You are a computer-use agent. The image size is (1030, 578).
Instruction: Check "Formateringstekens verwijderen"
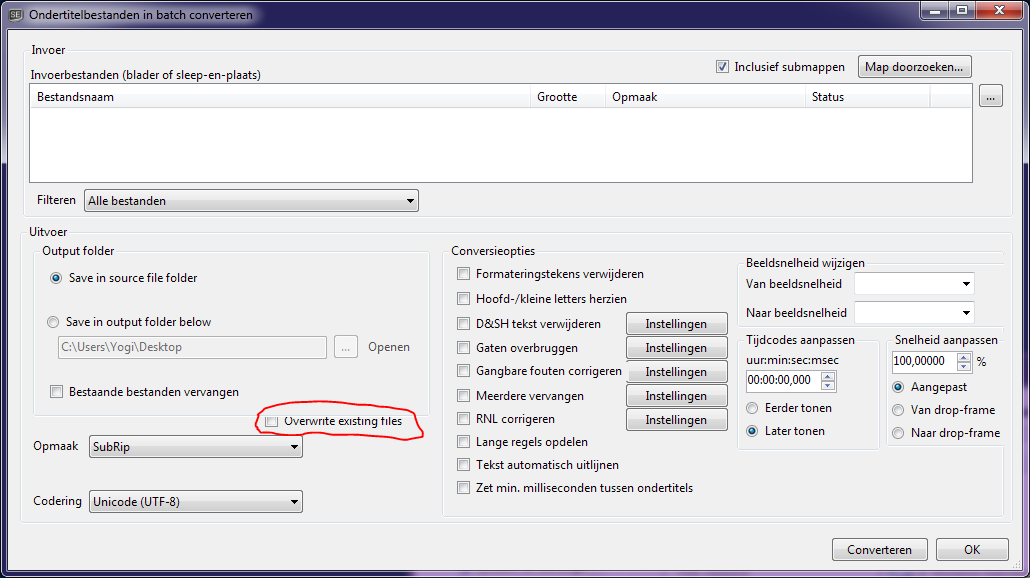click(x=464, y=273)
